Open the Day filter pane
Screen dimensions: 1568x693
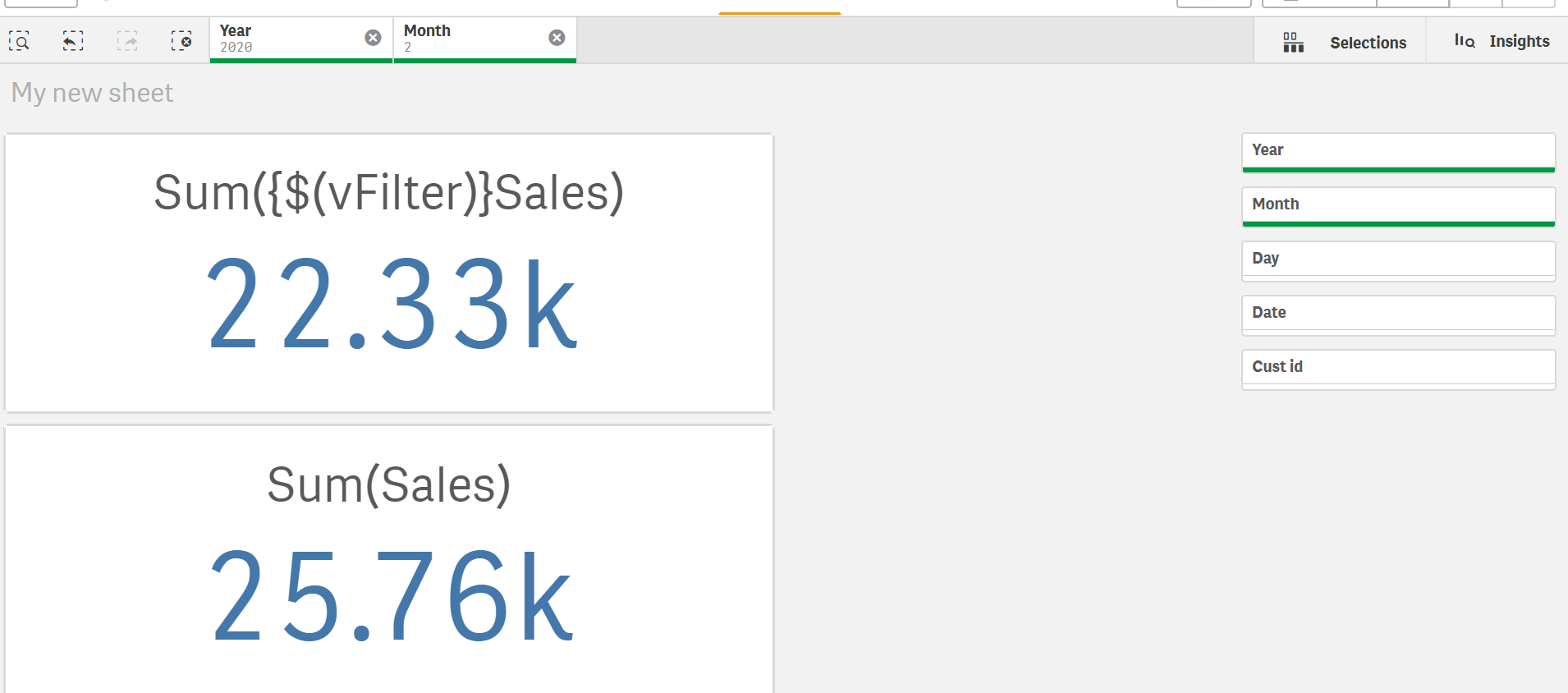pos(1397,259)
